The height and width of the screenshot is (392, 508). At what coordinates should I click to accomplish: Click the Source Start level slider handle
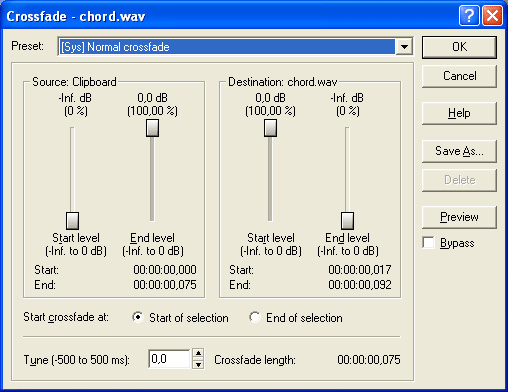tap(72, 221)
